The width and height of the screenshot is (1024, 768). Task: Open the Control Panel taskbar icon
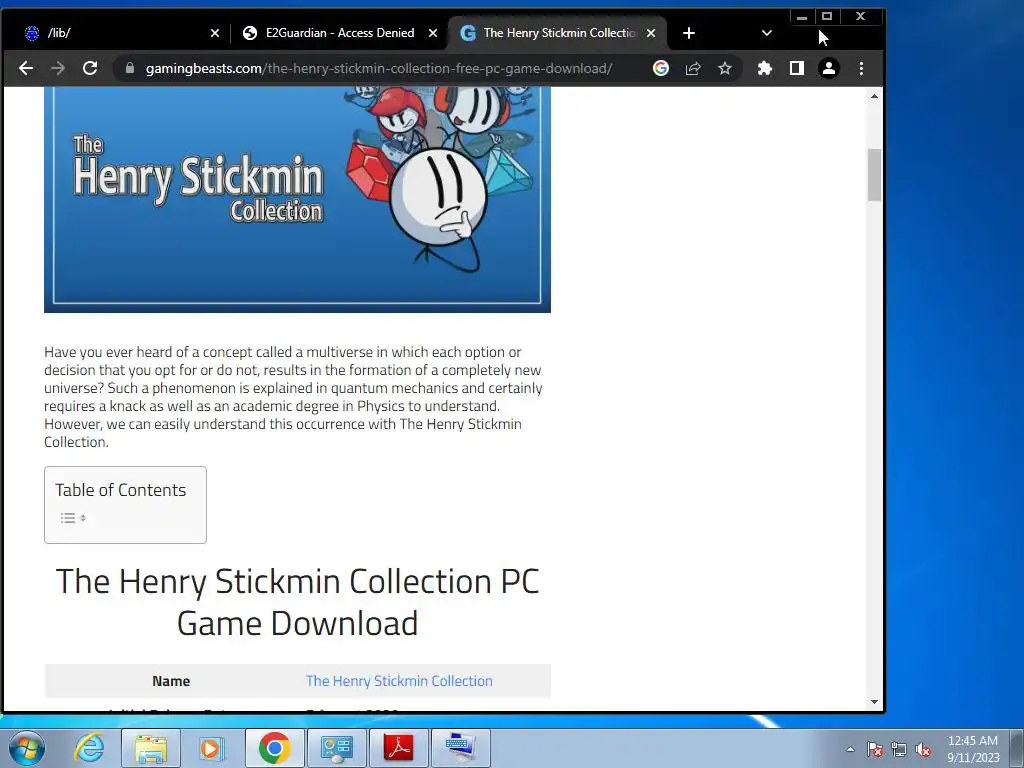point(337,748)
